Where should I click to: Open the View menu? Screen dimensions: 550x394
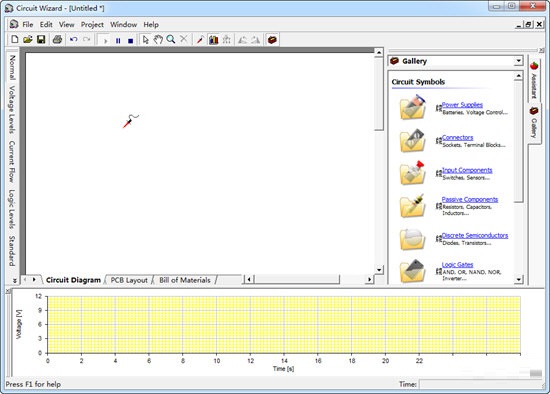click(66, 25)
